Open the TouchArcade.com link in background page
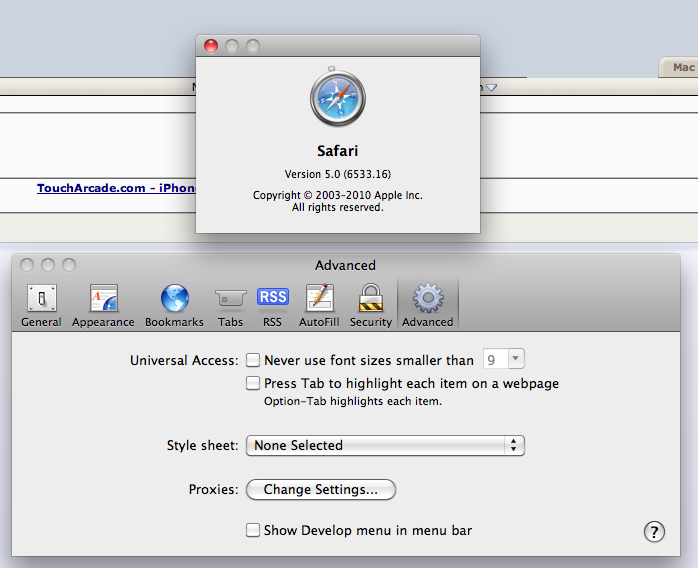The height and width of the screenshot is (568, 698). click(x=116, y=188)
